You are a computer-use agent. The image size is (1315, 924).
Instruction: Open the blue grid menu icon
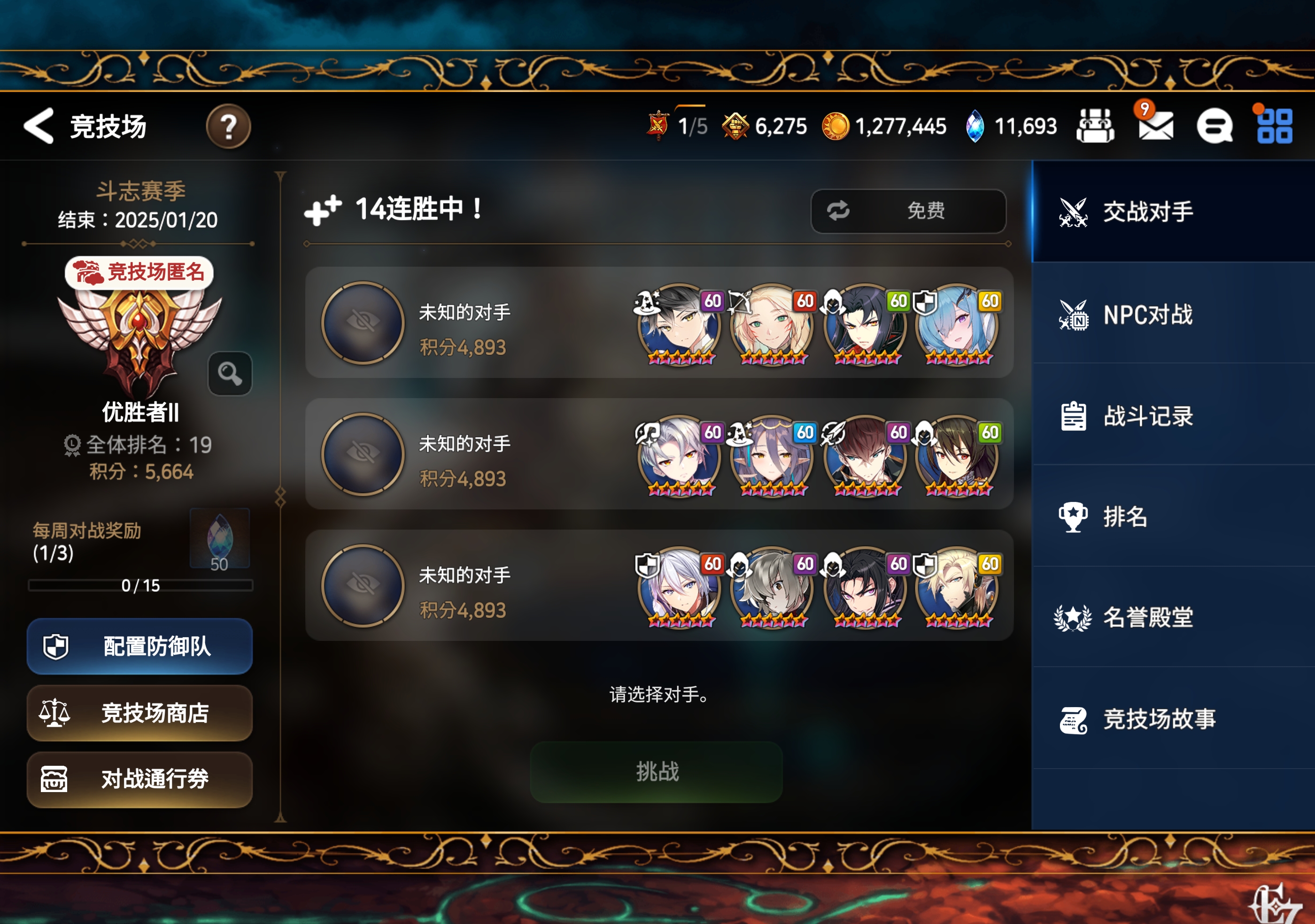point(1274,125)
